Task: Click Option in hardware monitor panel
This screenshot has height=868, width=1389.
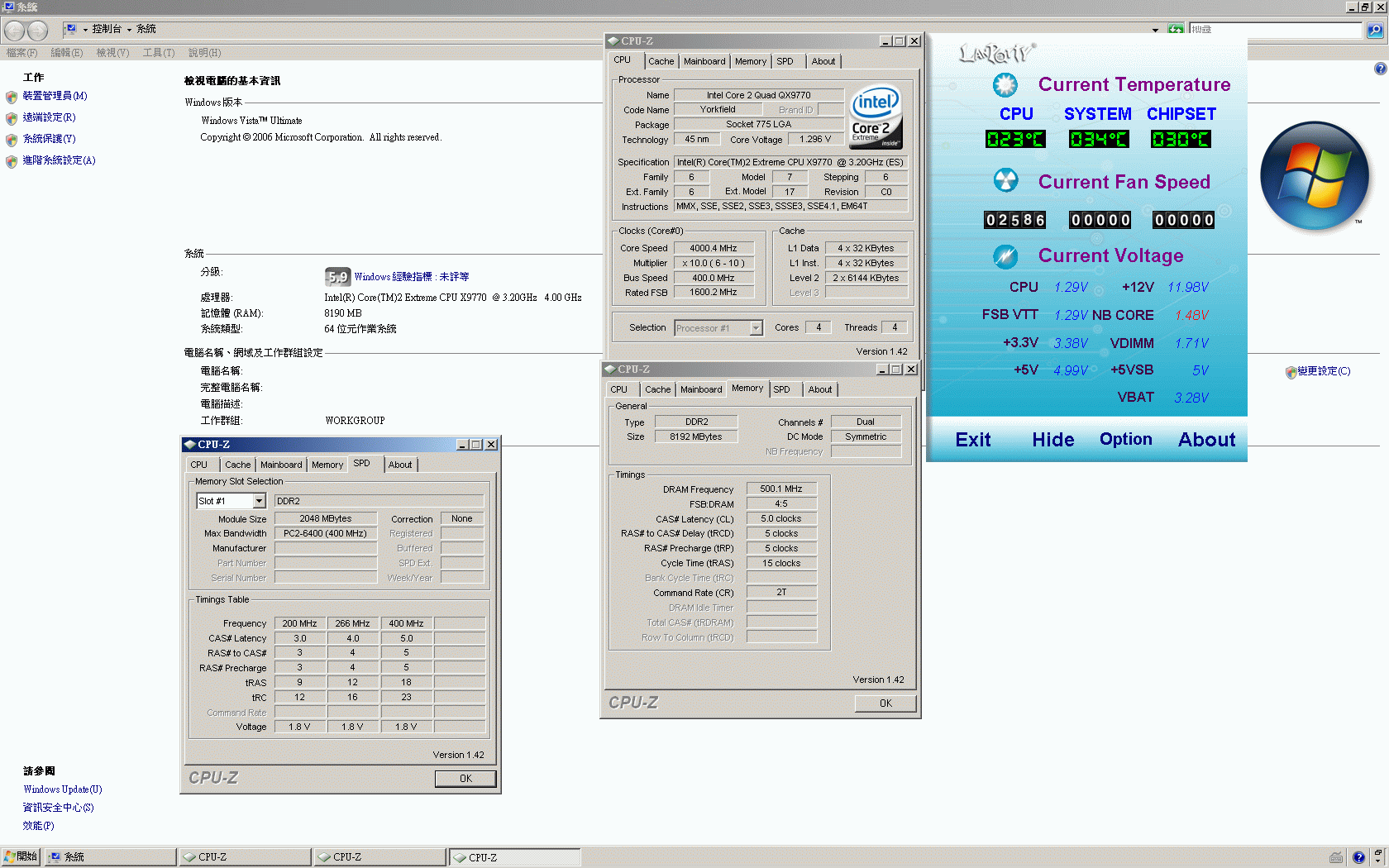Action: click(1125, 440)
